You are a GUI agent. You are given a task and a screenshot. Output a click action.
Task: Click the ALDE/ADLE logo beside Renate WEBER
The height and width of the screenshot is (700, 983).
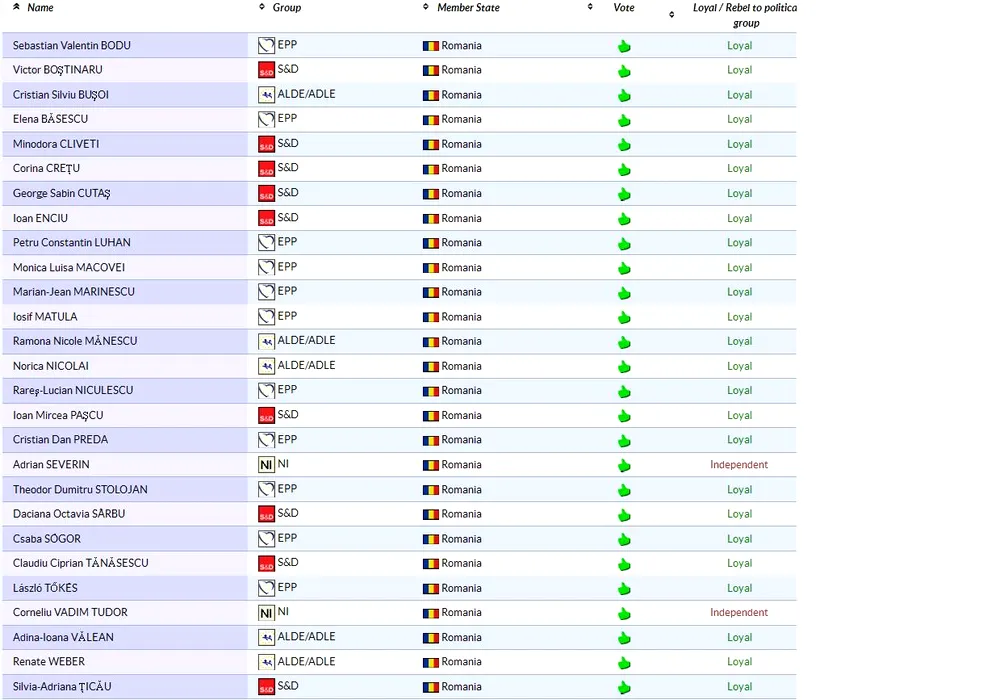click(x=266, y=662)
